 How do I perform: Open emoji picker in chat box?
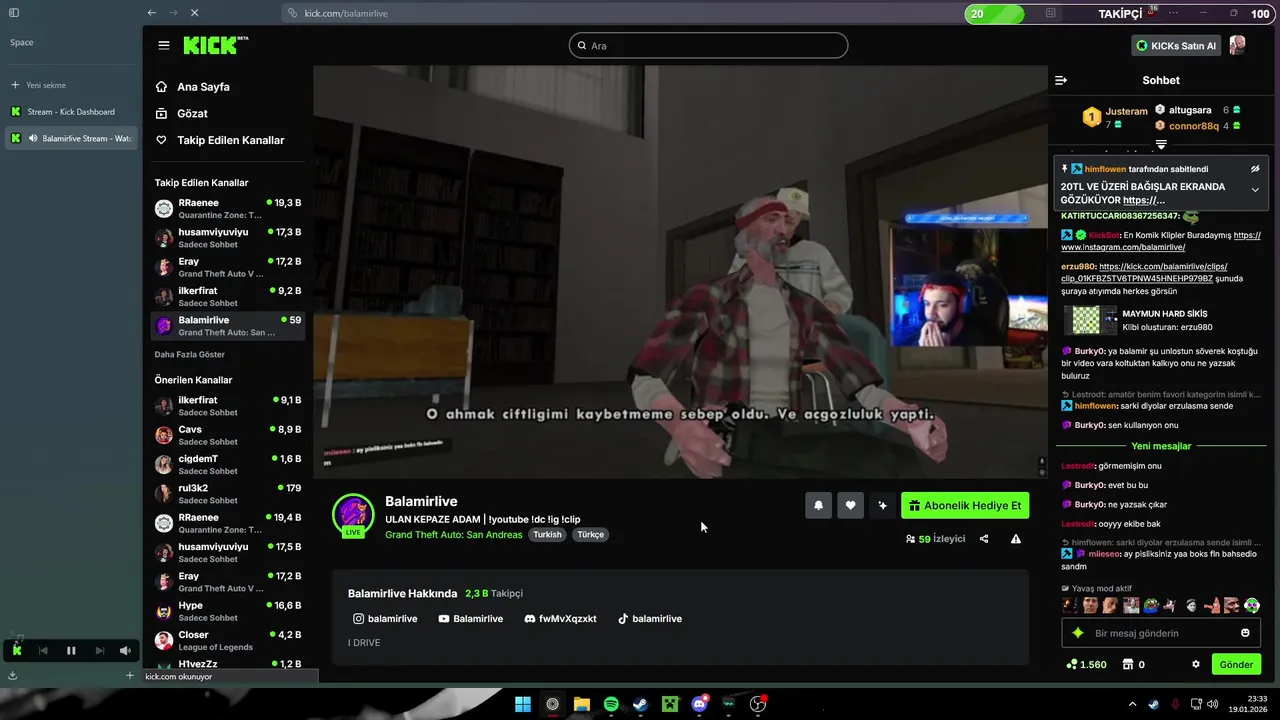[1245, 633]
